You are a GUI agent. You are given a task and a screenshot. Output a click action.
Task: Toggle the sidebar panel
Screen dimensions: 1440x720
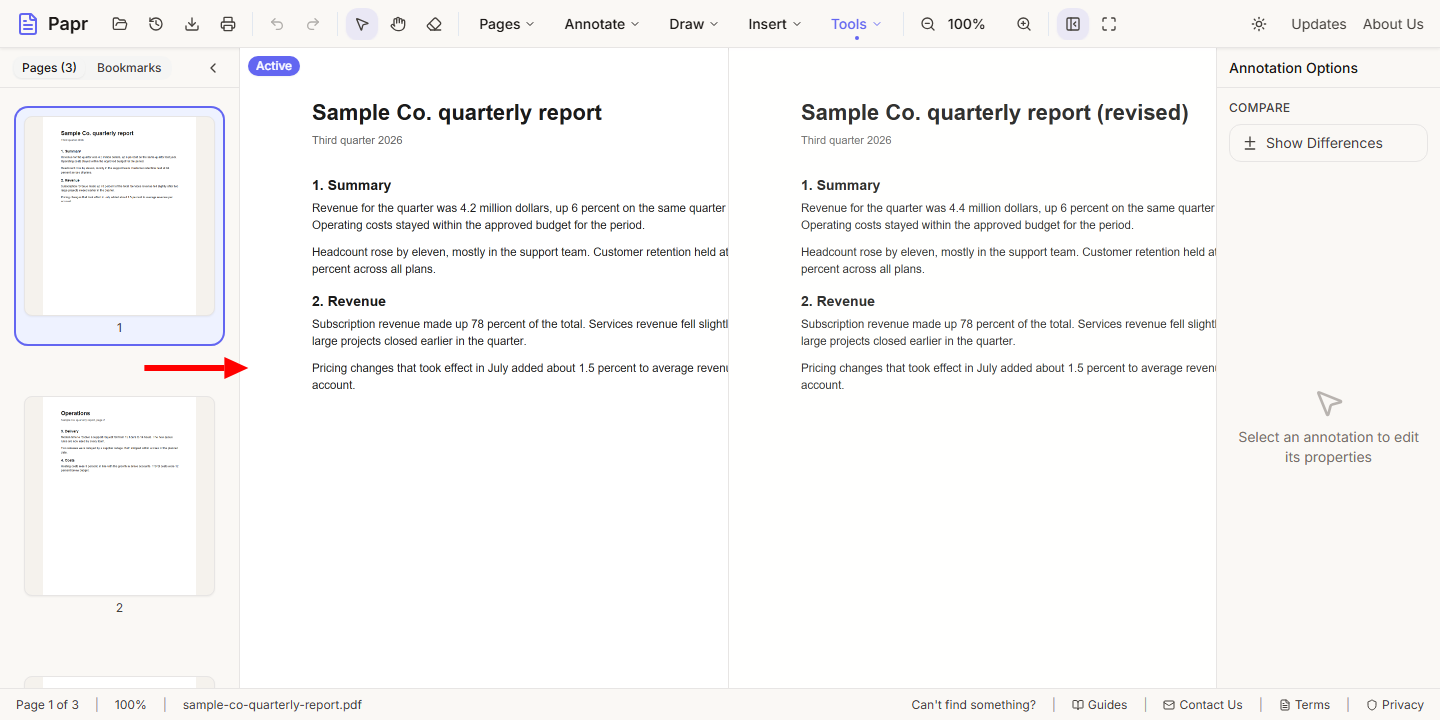(1073, 24)
